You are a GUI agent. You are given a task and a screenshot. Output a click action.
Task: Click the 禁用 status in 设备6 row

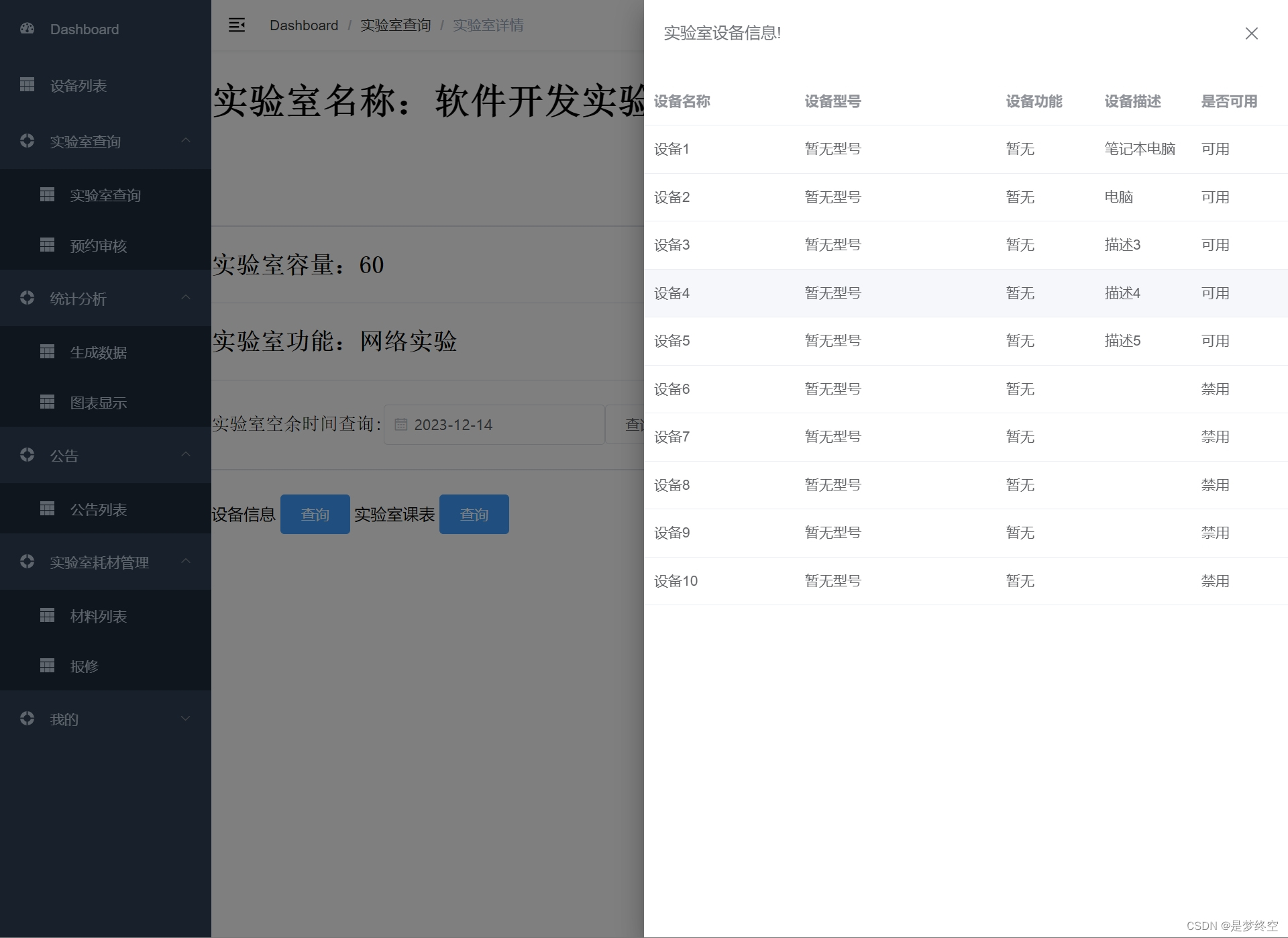pos(1216,389)
